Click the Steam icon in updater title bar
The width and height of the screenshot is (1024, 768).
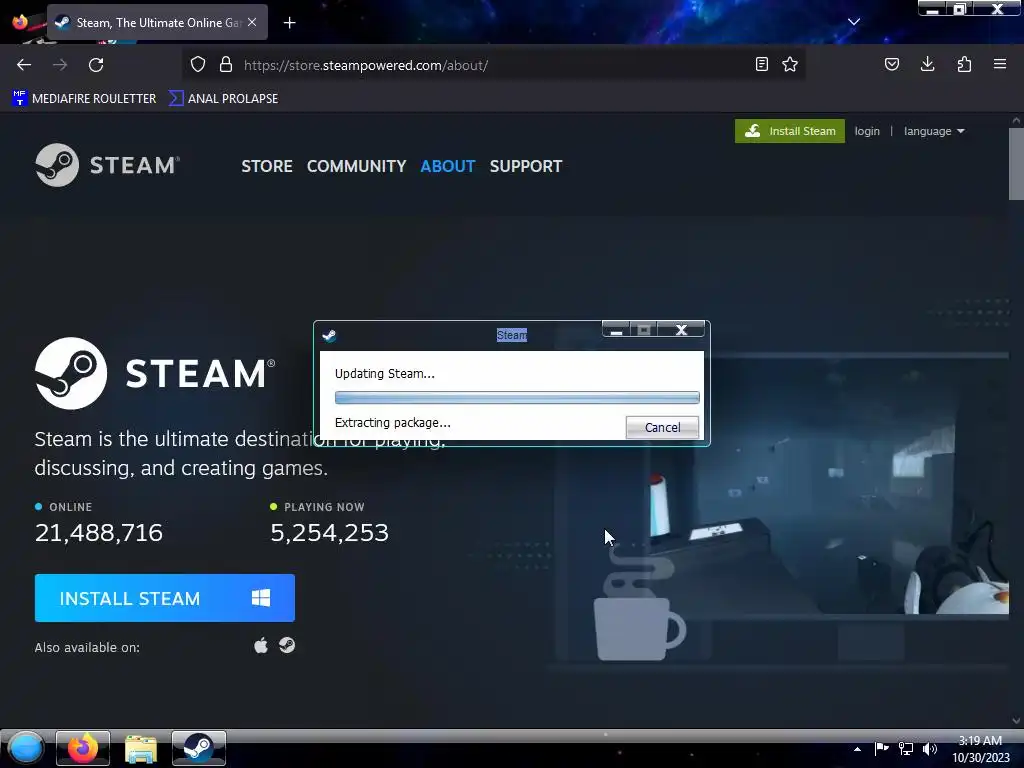click(x=329, y=335)
